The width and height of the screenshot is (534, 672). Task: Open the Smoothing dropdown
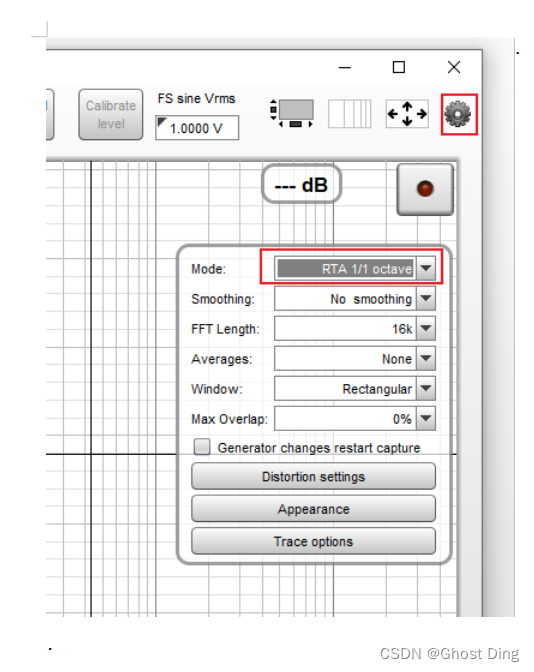pyautogui.click(x=355, y=299)
